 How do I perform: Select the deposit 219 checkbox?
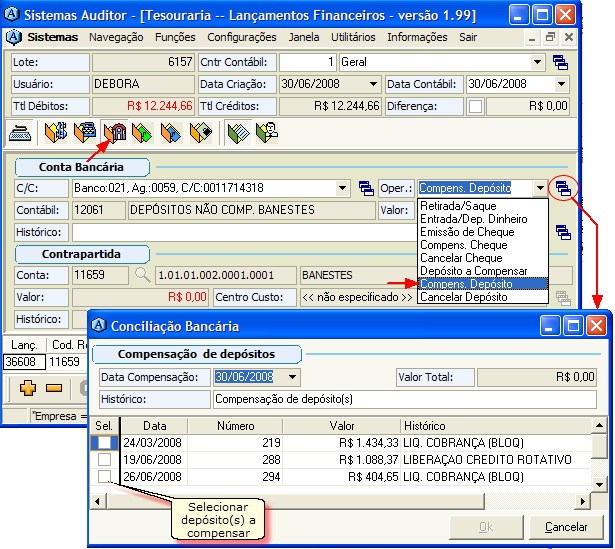tap(104, 443)
